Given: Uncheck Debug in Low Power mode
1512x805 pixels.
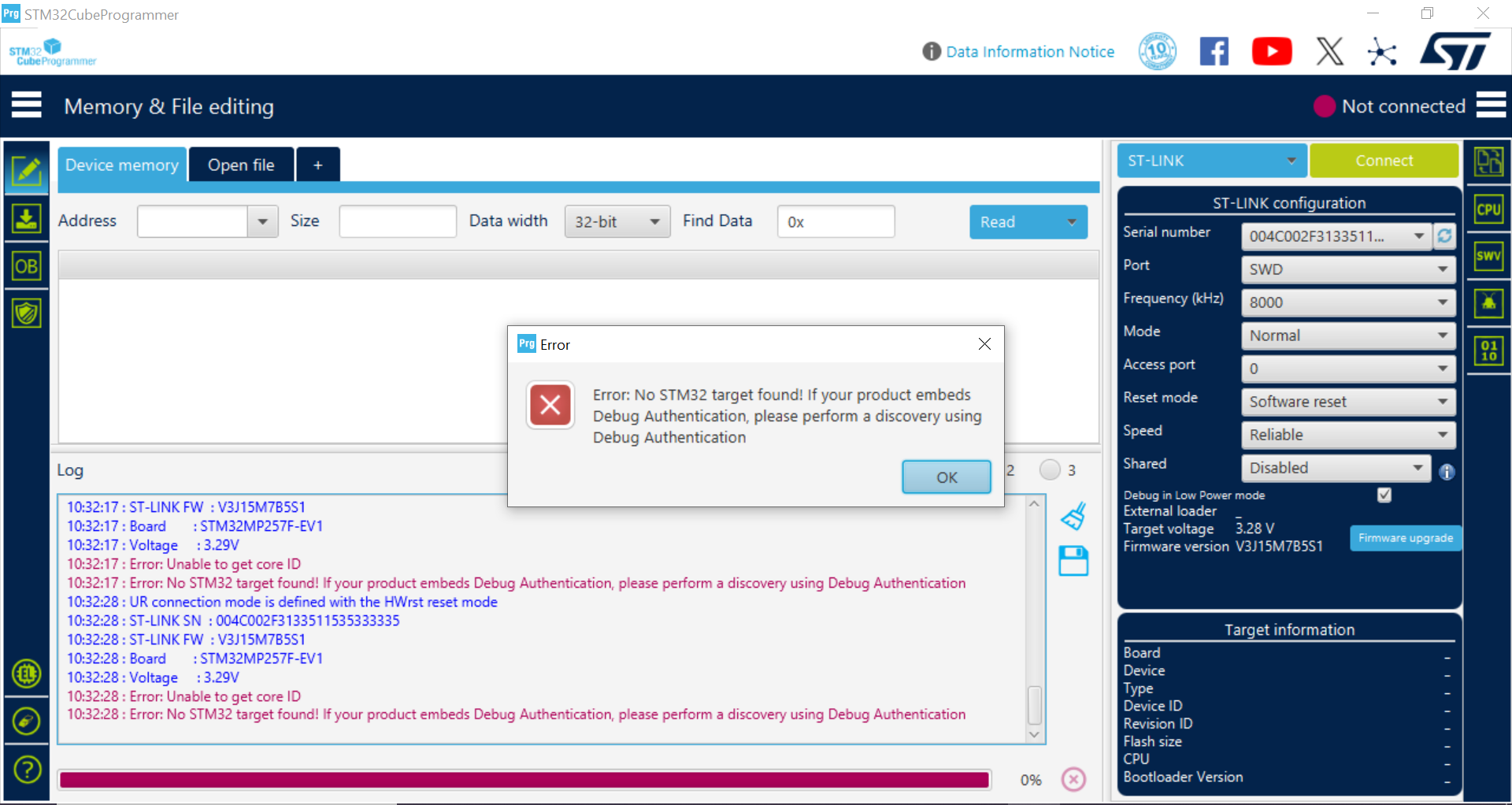Looking at the screenshot, I should (x=1385, y=495).
